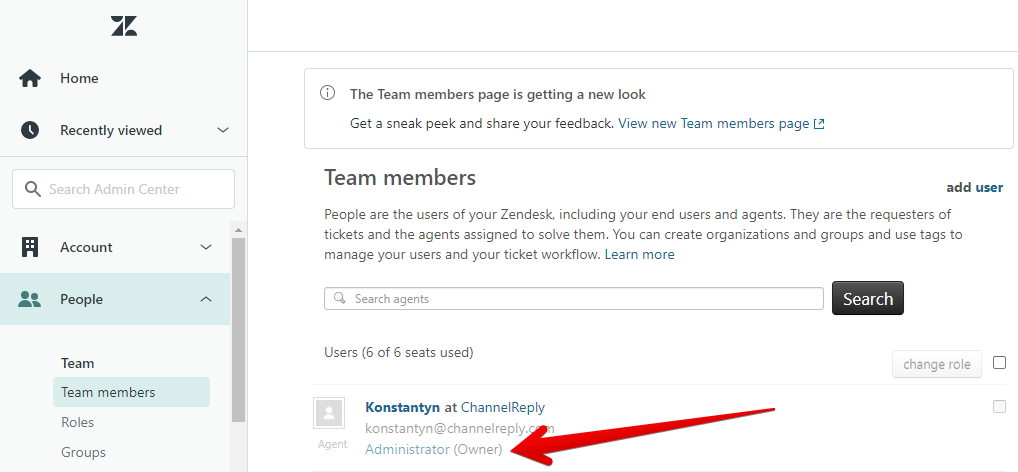
Task: Click the info icon in the notice banner
Action: coord(328,93)
